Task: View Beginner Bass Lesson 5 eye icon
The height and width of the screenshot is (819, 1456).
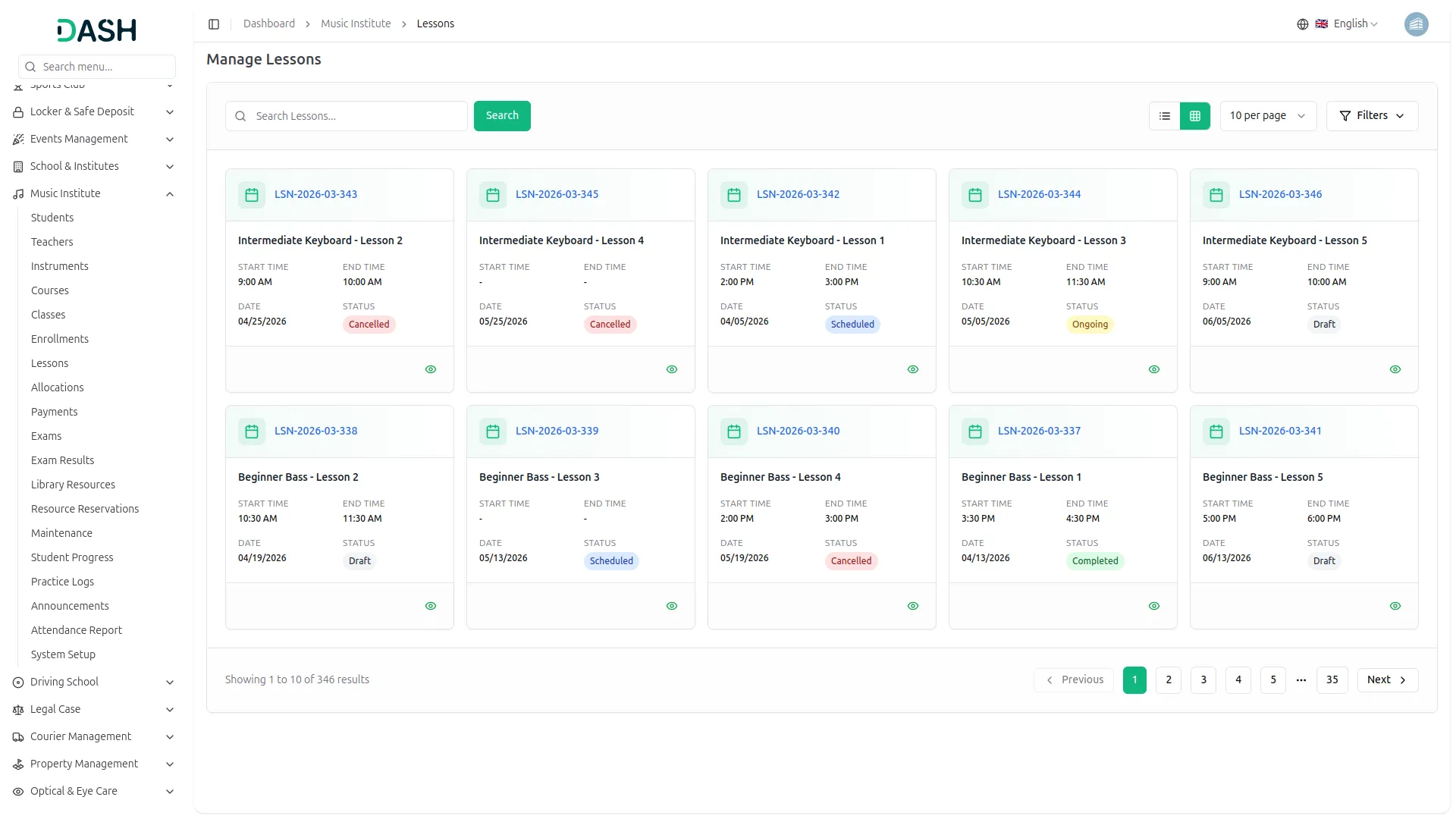Action: coord(1395,606)
